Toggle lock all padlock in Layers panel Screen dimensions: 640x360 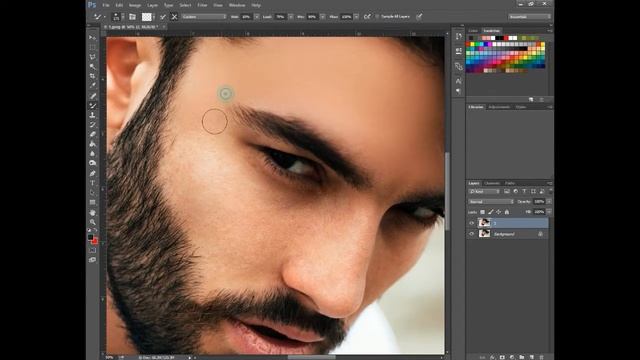pos(507,212)
